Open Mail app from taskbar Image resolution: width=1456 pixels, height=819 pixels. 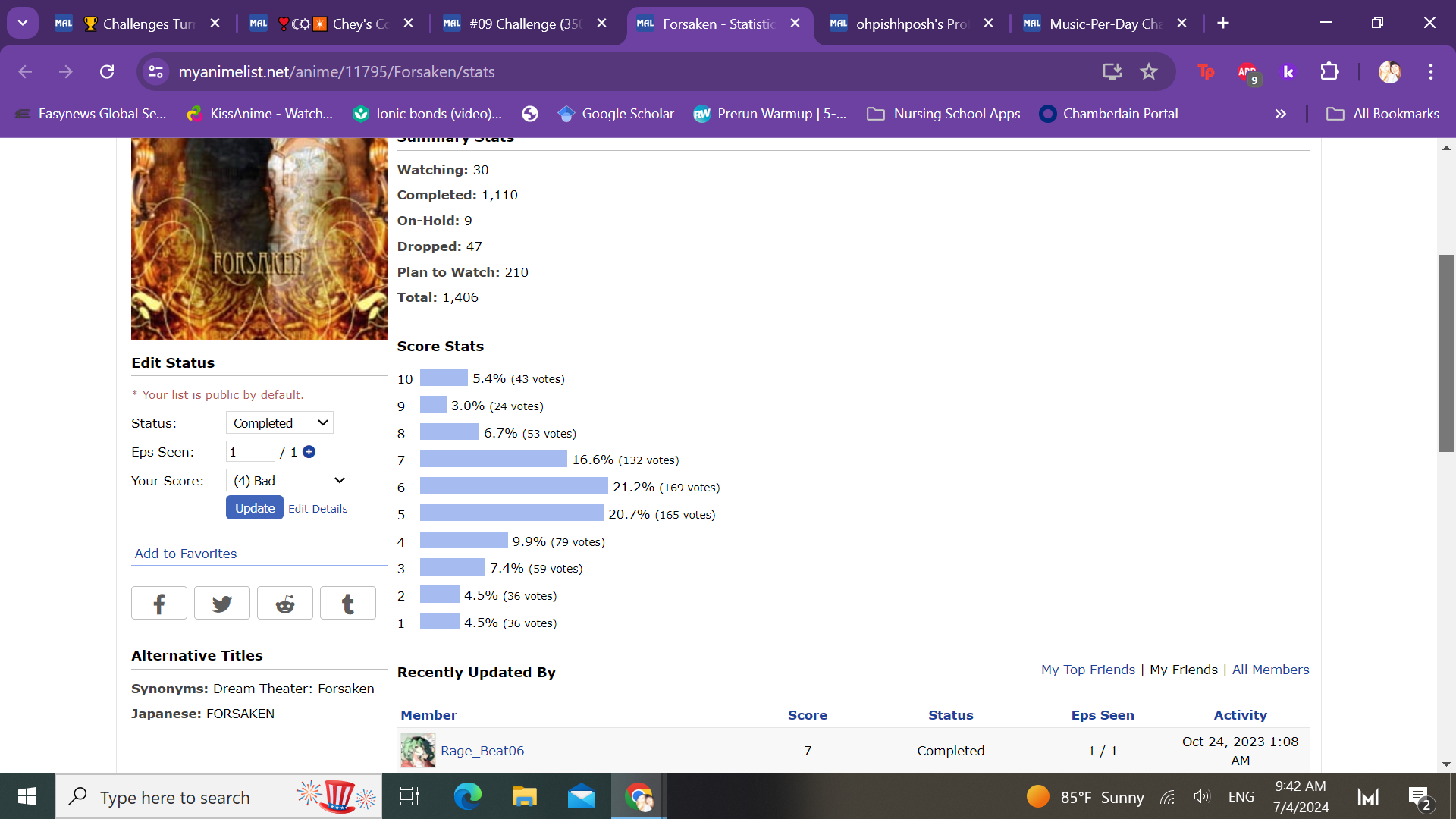tap(582, 796)
